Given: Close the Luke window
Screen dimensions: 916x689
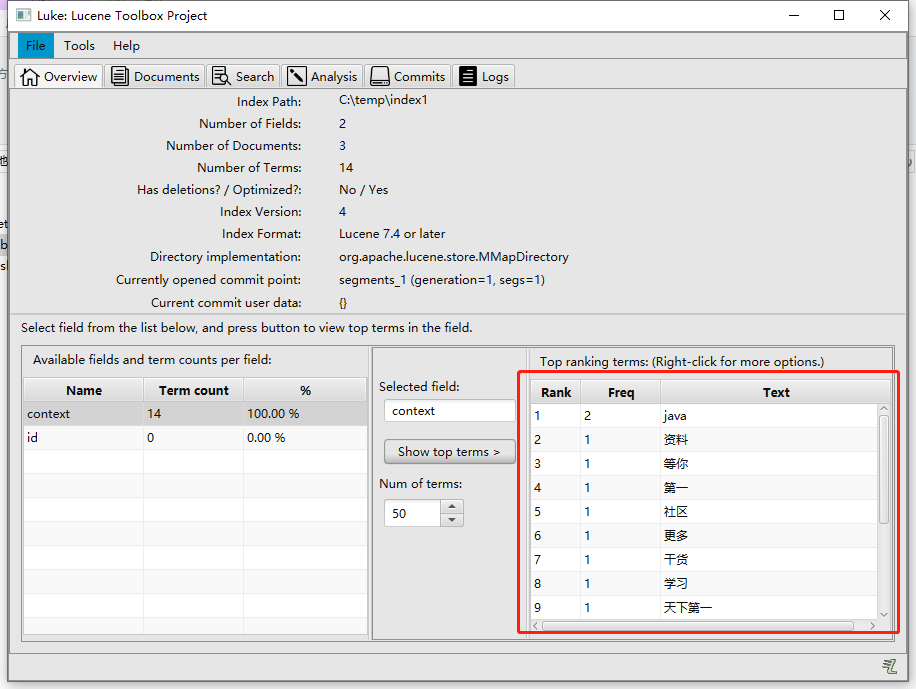Looking at the screenshot, I should coord(884,15).
